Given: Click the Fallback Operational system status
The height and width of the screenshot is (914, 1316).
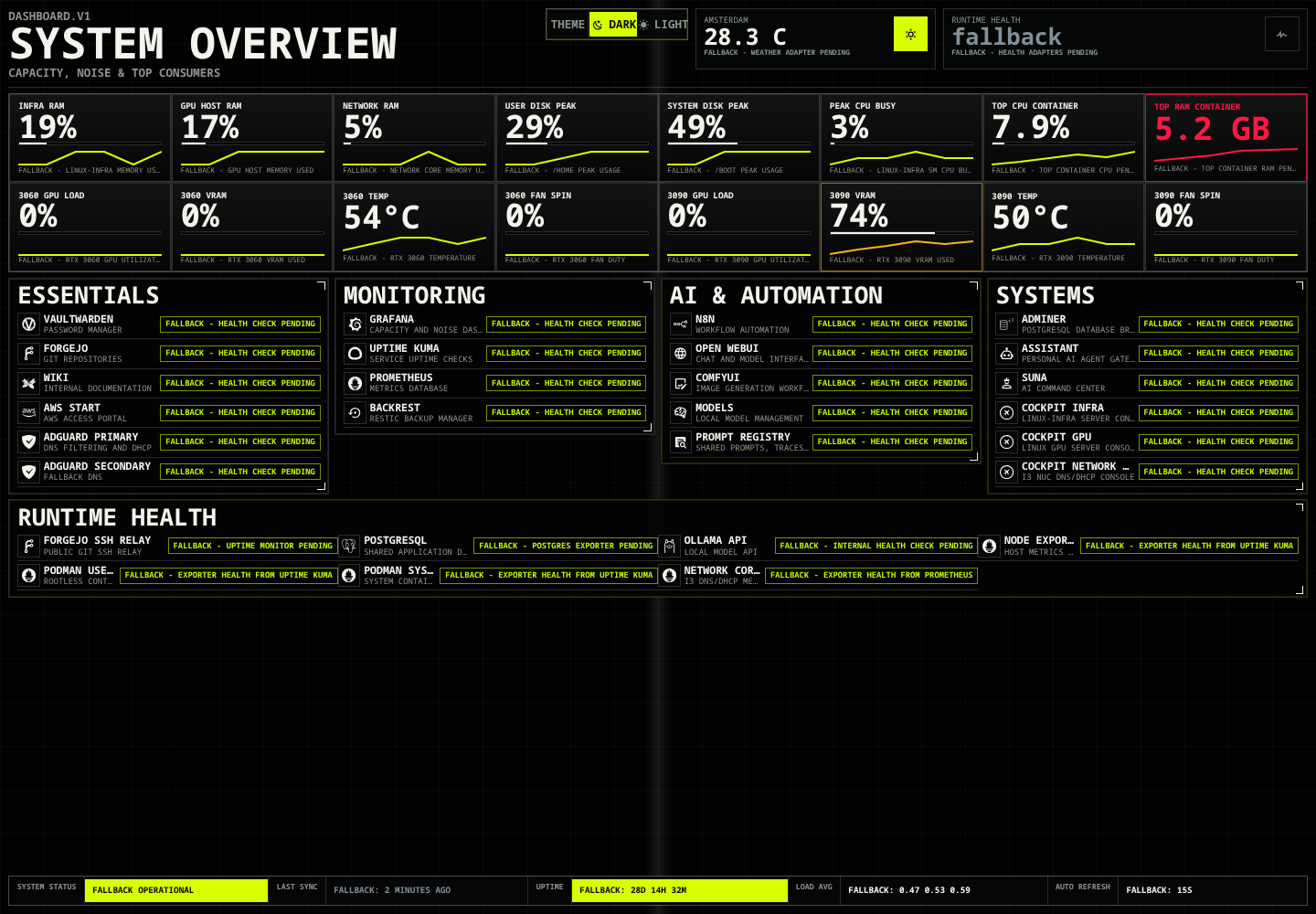Looking at the screenshot, I should [176, 890].
